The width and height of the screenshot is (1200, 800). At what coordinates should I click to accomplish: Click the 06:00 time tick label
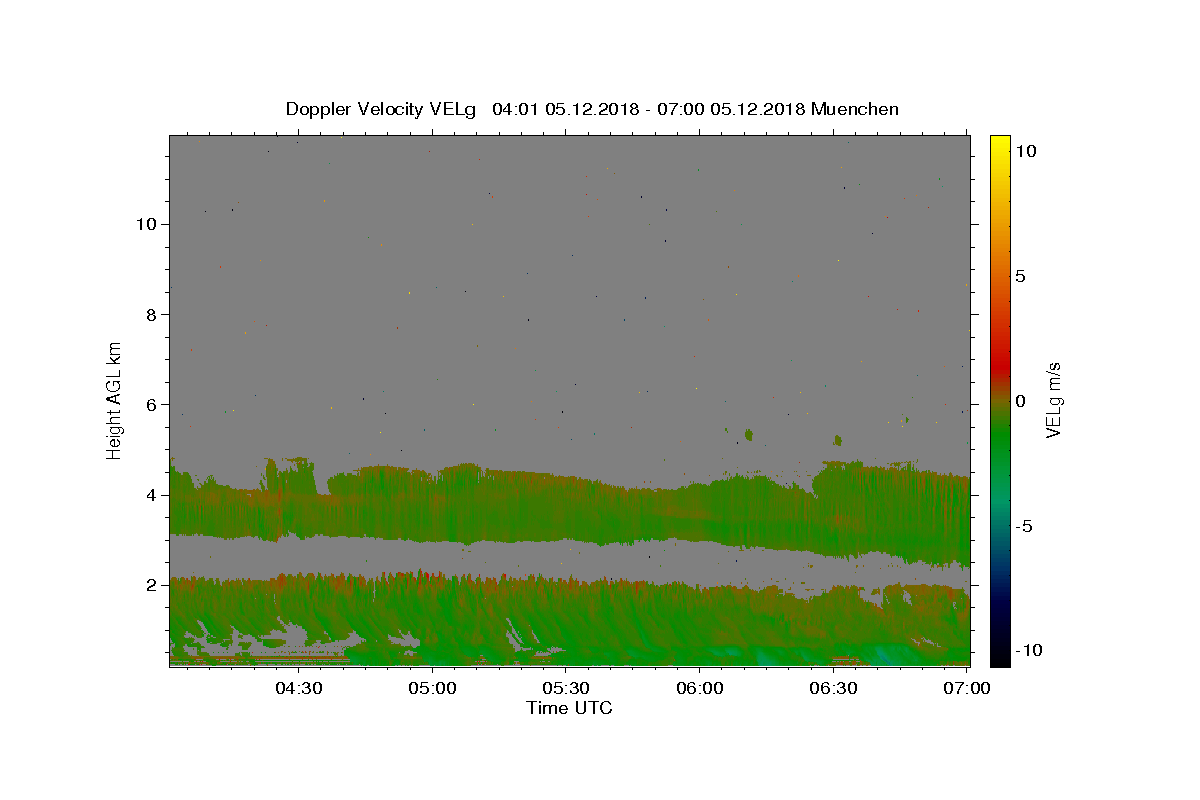[700, 688]
